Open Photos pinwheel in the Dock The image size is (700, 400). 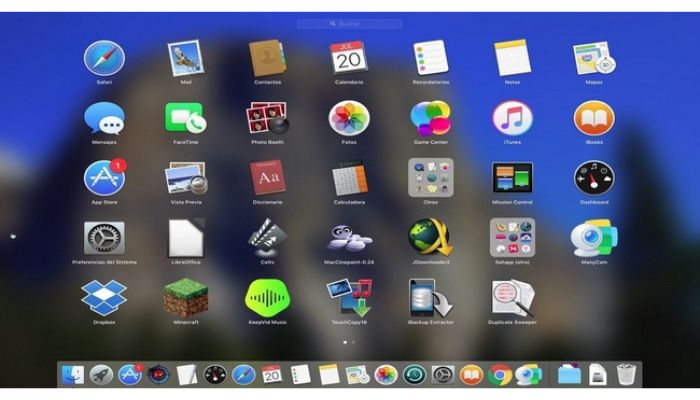click(x=386, y=375)
